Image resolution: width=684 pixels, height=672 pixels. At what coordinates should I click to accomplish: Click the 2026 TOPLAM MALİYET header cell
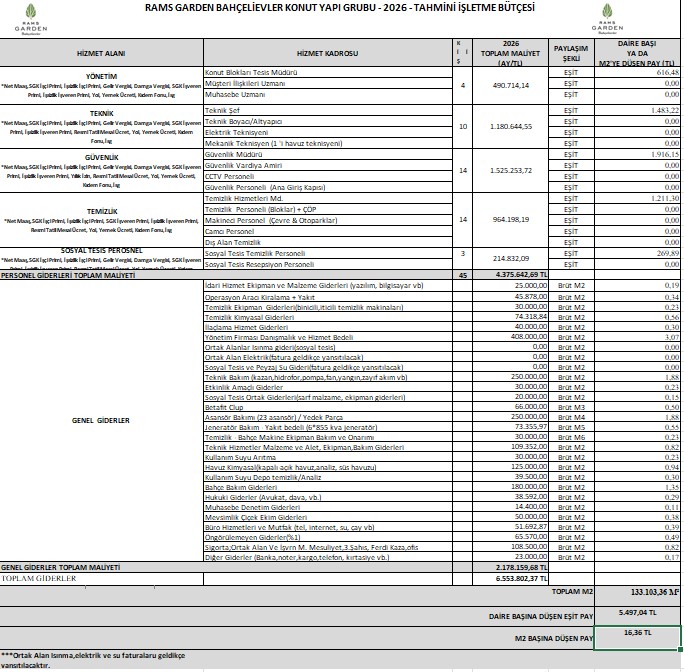[x=510, y=53]
